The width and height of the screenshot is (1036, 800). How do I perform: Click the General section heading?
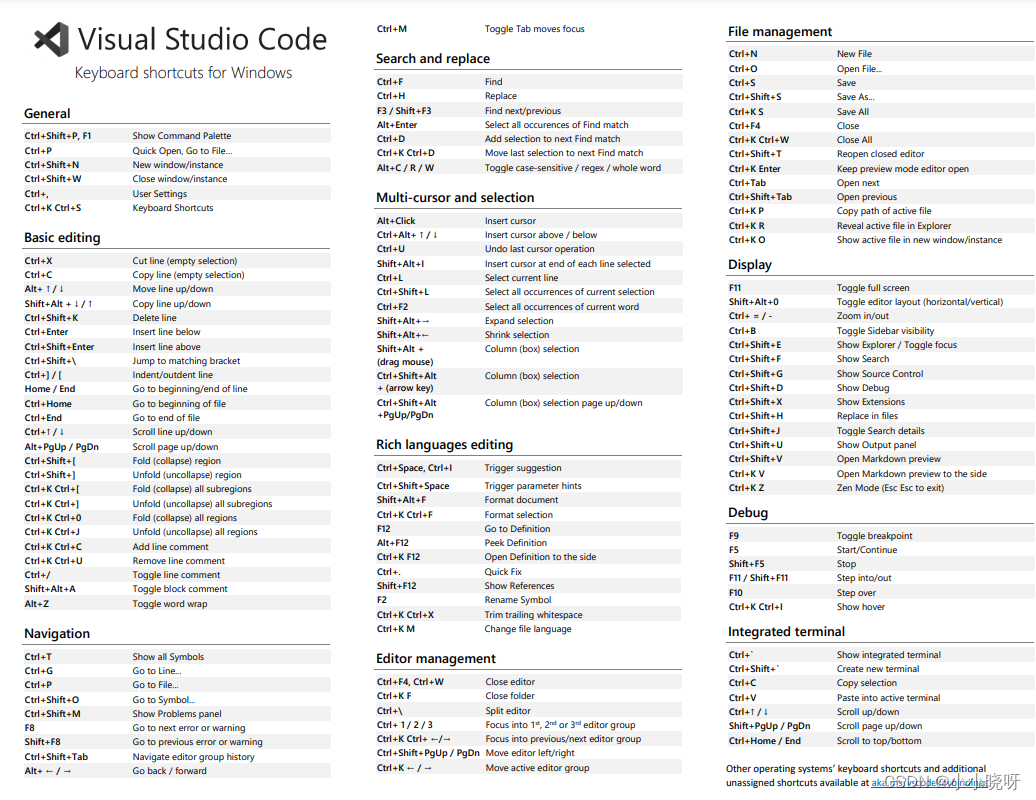pos(46,113)
